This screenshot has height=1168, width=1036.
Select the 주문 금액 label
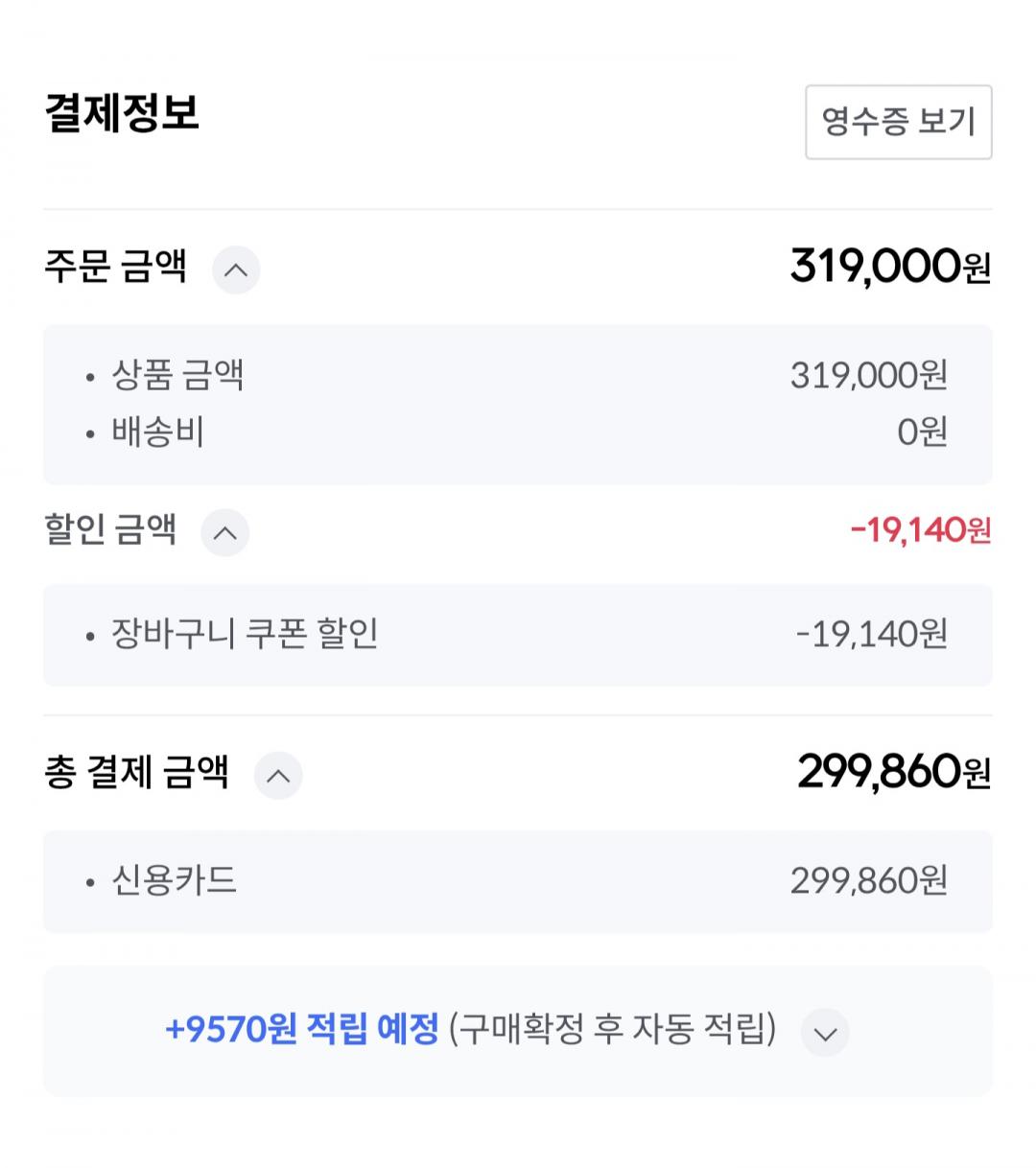pos(115,267)
